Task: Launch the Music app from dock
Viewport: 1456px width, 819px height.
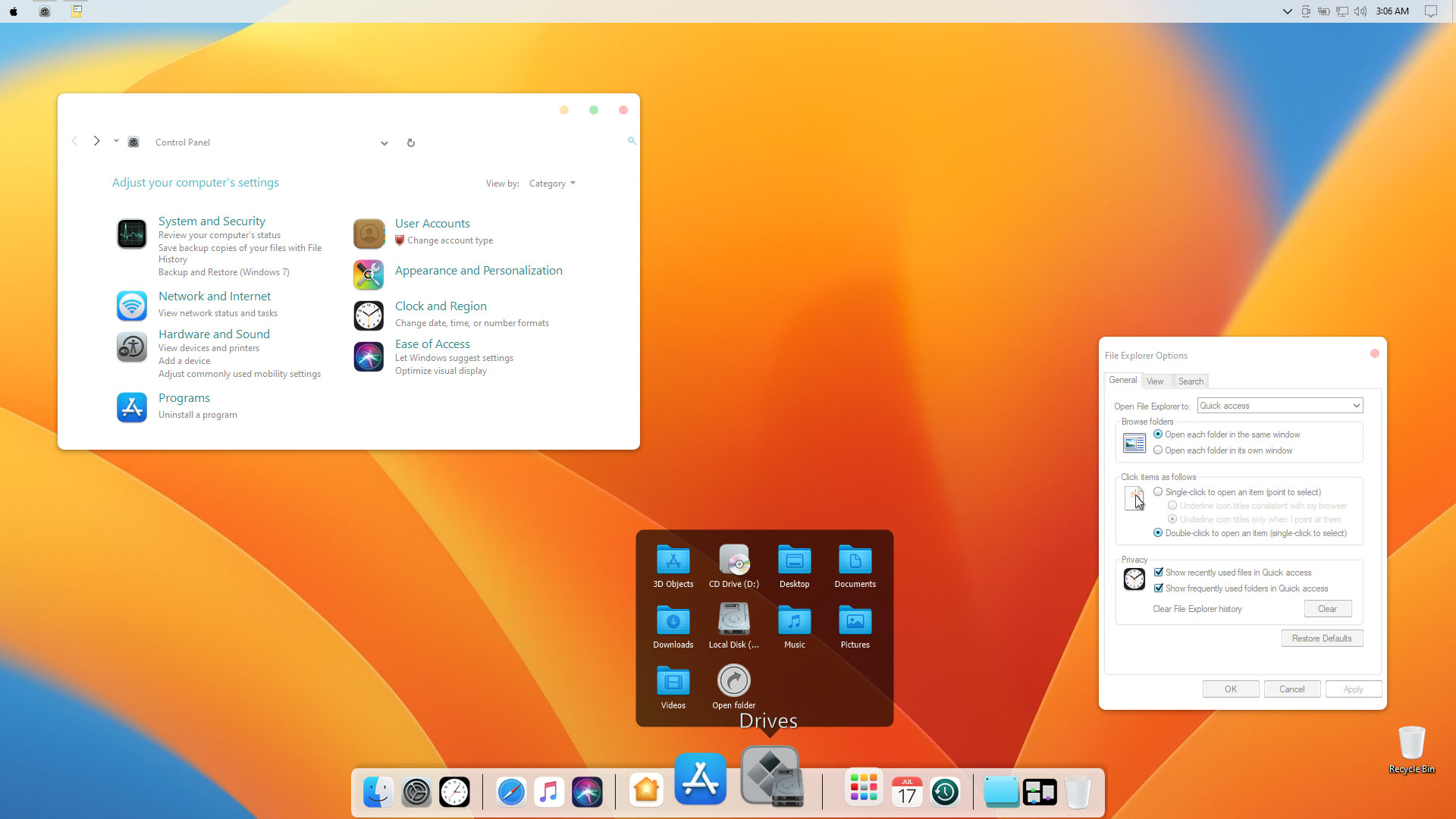Action: (549, 792)
